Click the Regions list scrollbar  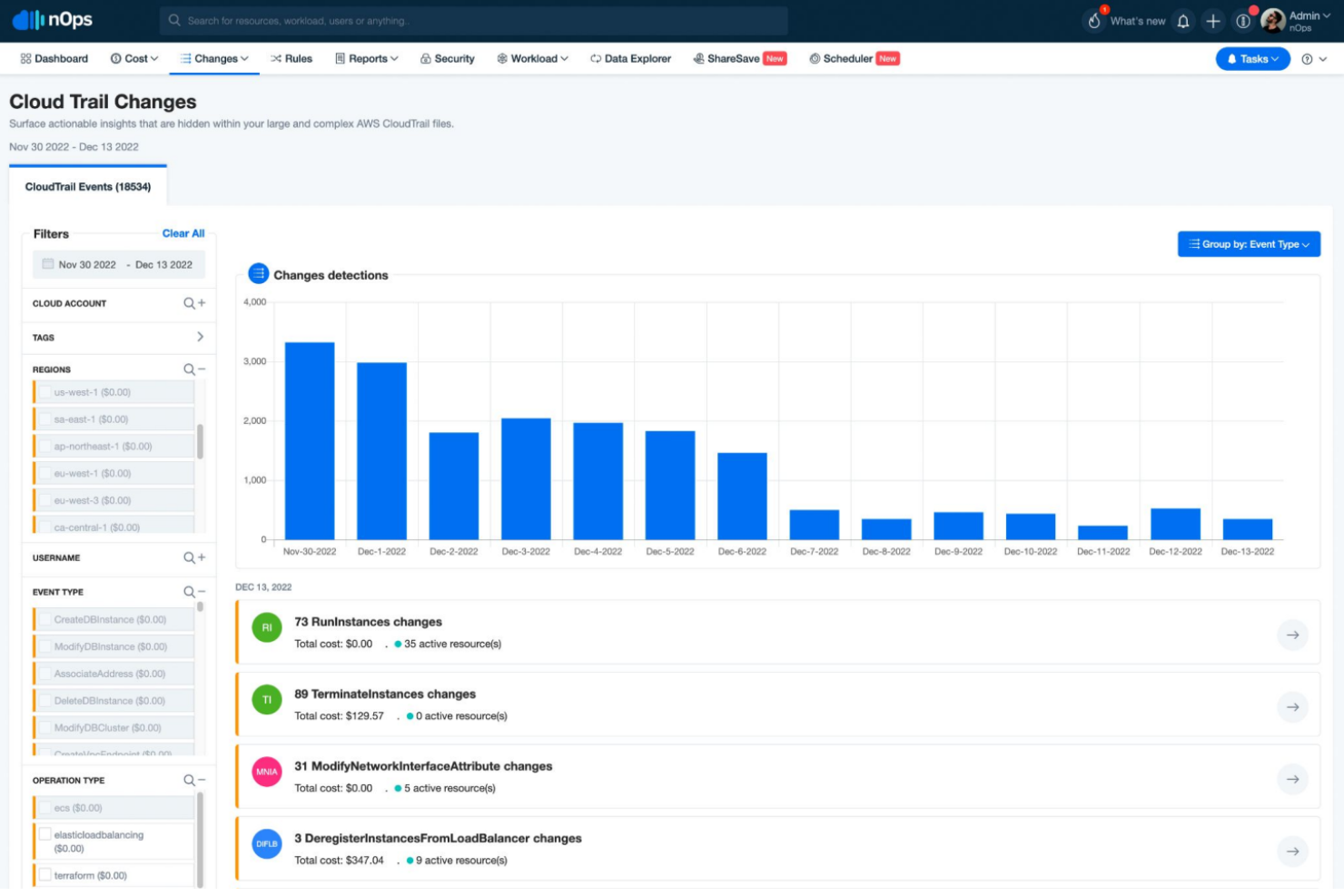[200, 441]
